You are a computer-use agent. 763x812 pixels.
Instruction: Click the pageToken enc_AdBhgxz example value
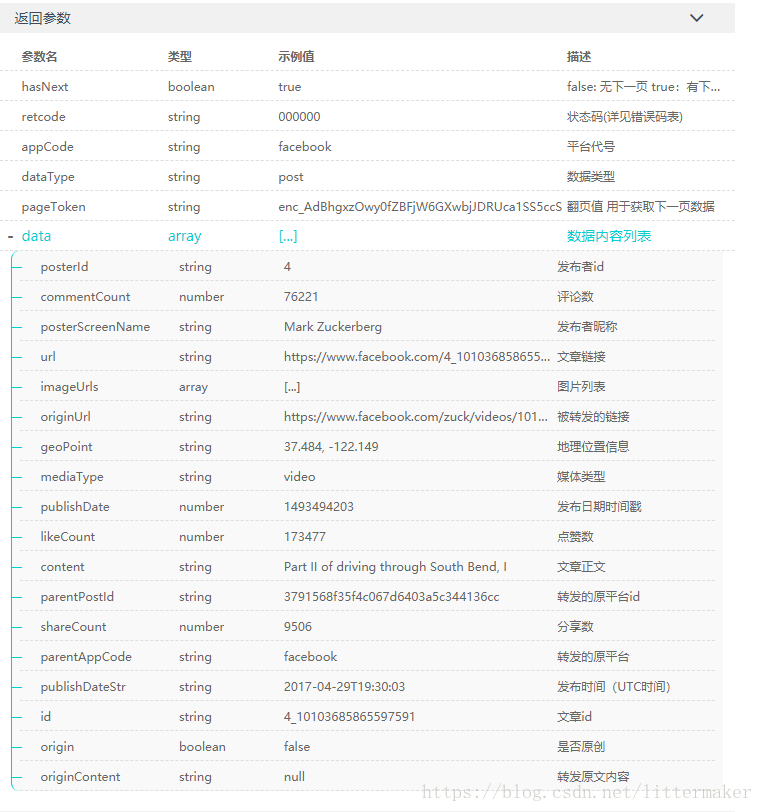(x=420, y=207)
